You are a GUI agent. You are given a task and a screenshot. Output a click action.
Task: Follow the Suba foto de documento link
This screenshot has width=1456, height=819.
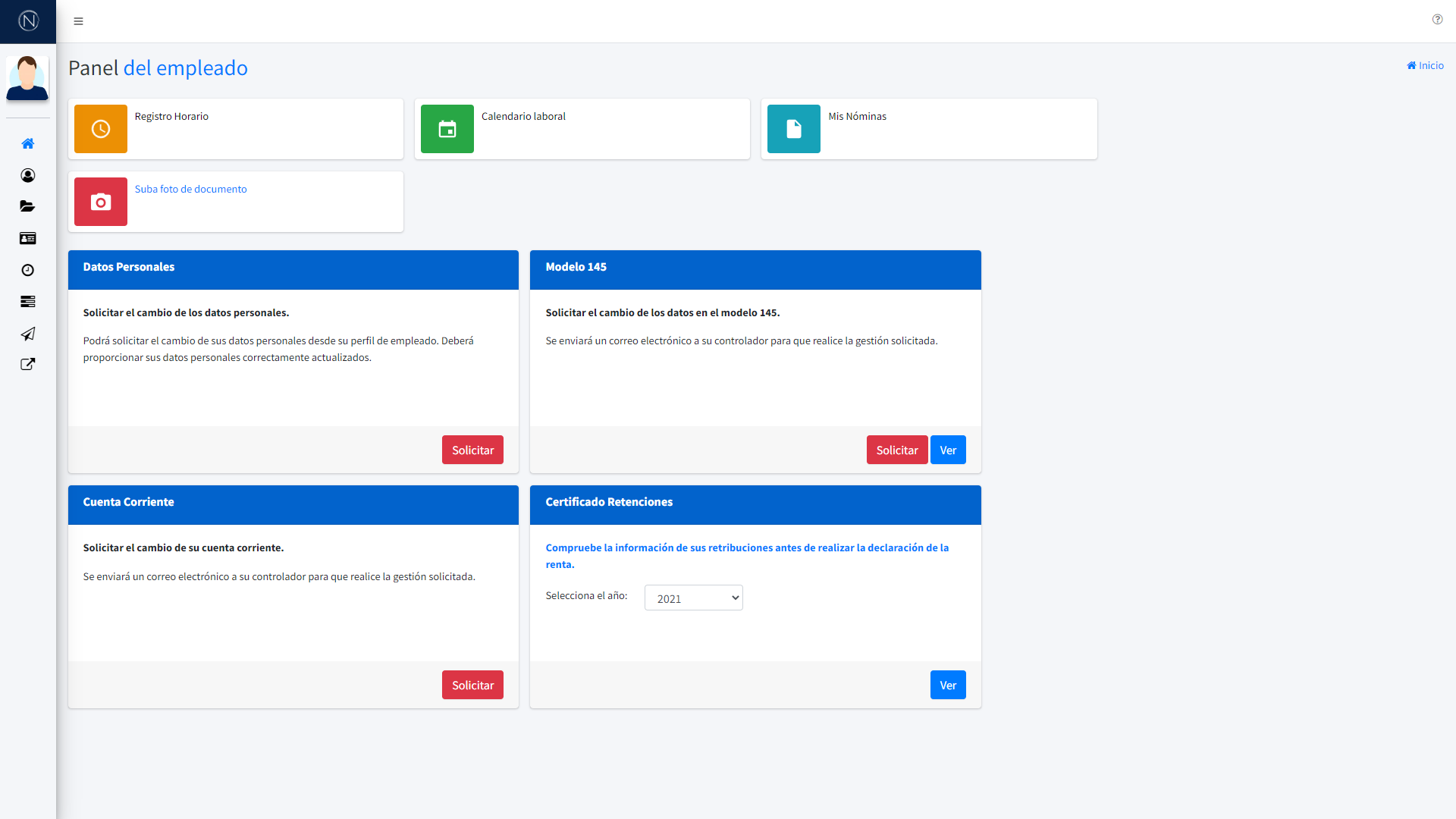pos(190,189)
